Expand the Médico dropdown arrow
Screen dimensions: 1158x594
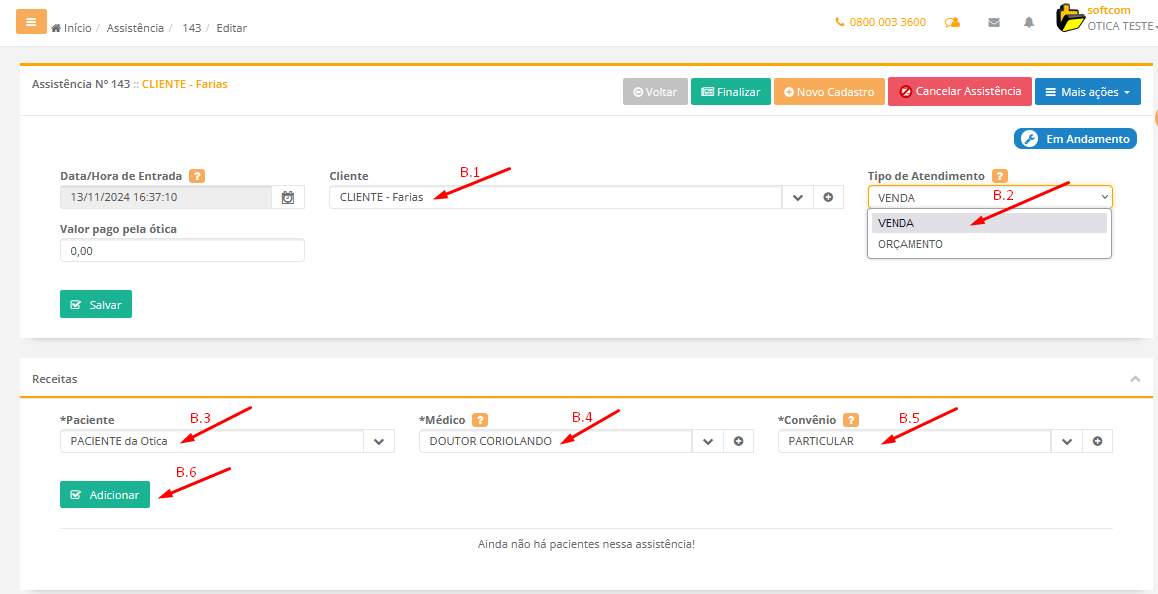click(707, 441)
